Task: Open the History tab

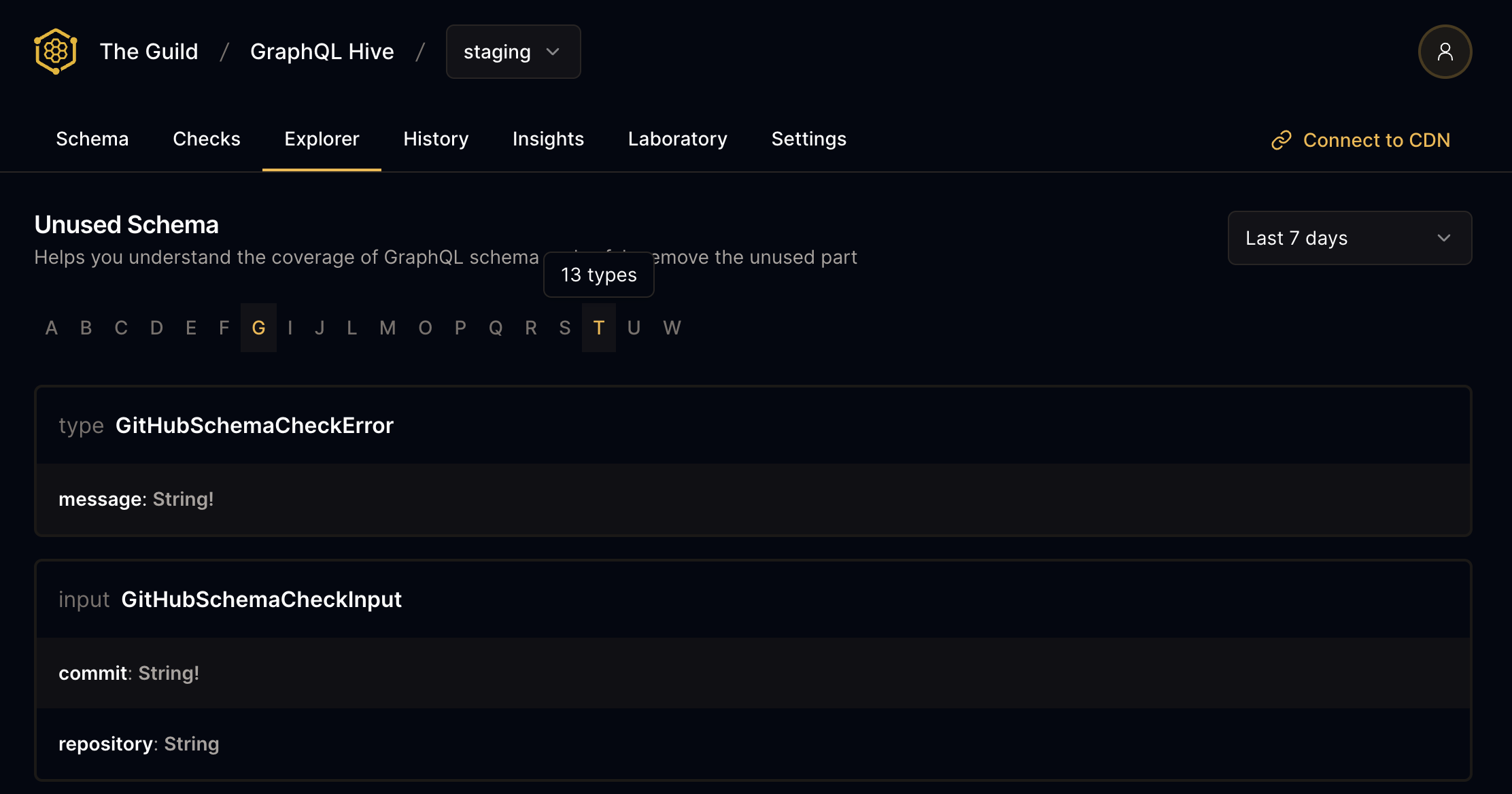Action: pyautogui.click(x=436, y=139)
